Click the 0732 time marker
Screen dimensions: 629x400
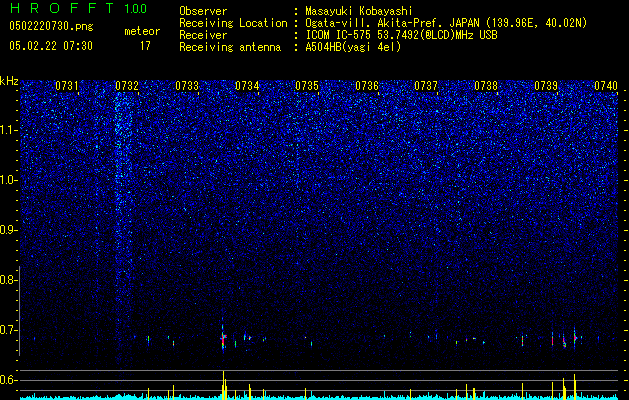pyautogui.click(x=127, y=86)
